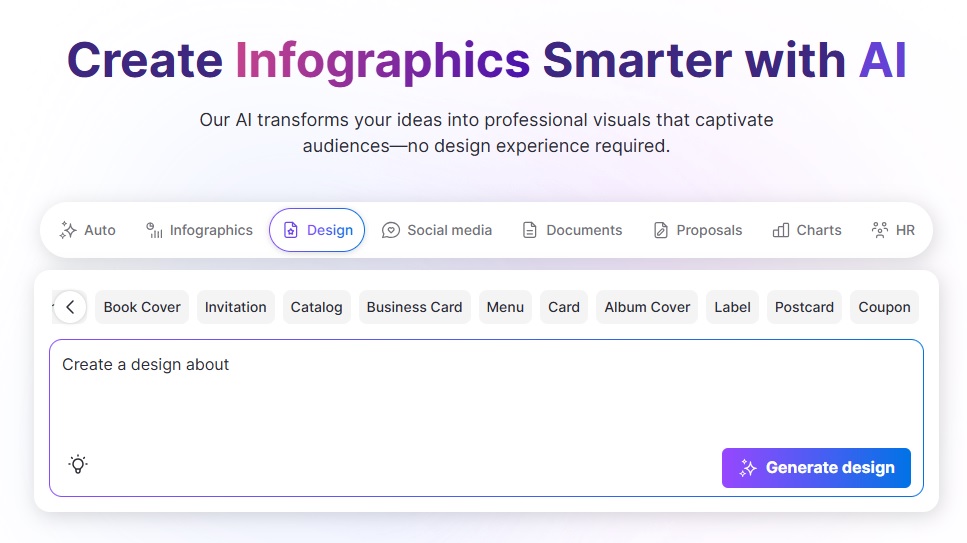Select the Coupon chip
This screenshot has height=543, width=967.
point(884,307)
